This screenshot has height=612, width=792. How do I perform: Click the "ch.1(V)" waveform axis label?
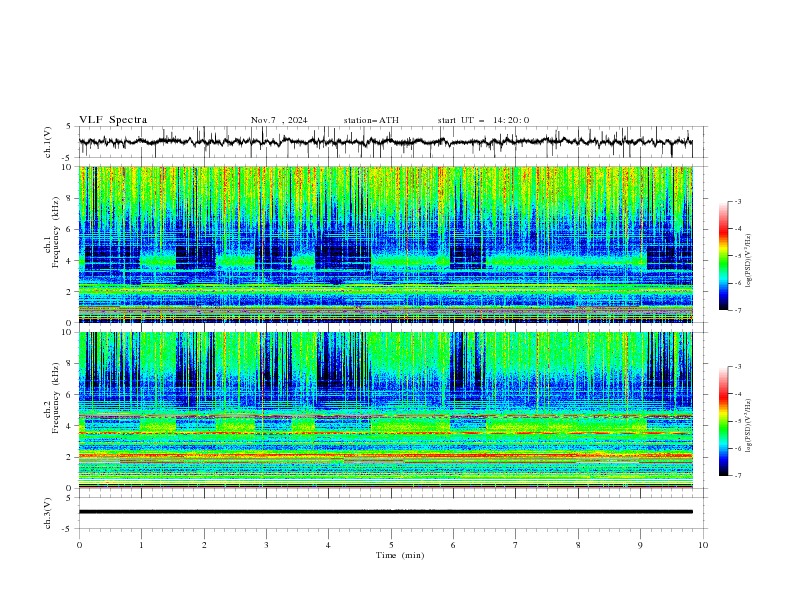click(x=48, y=142)
